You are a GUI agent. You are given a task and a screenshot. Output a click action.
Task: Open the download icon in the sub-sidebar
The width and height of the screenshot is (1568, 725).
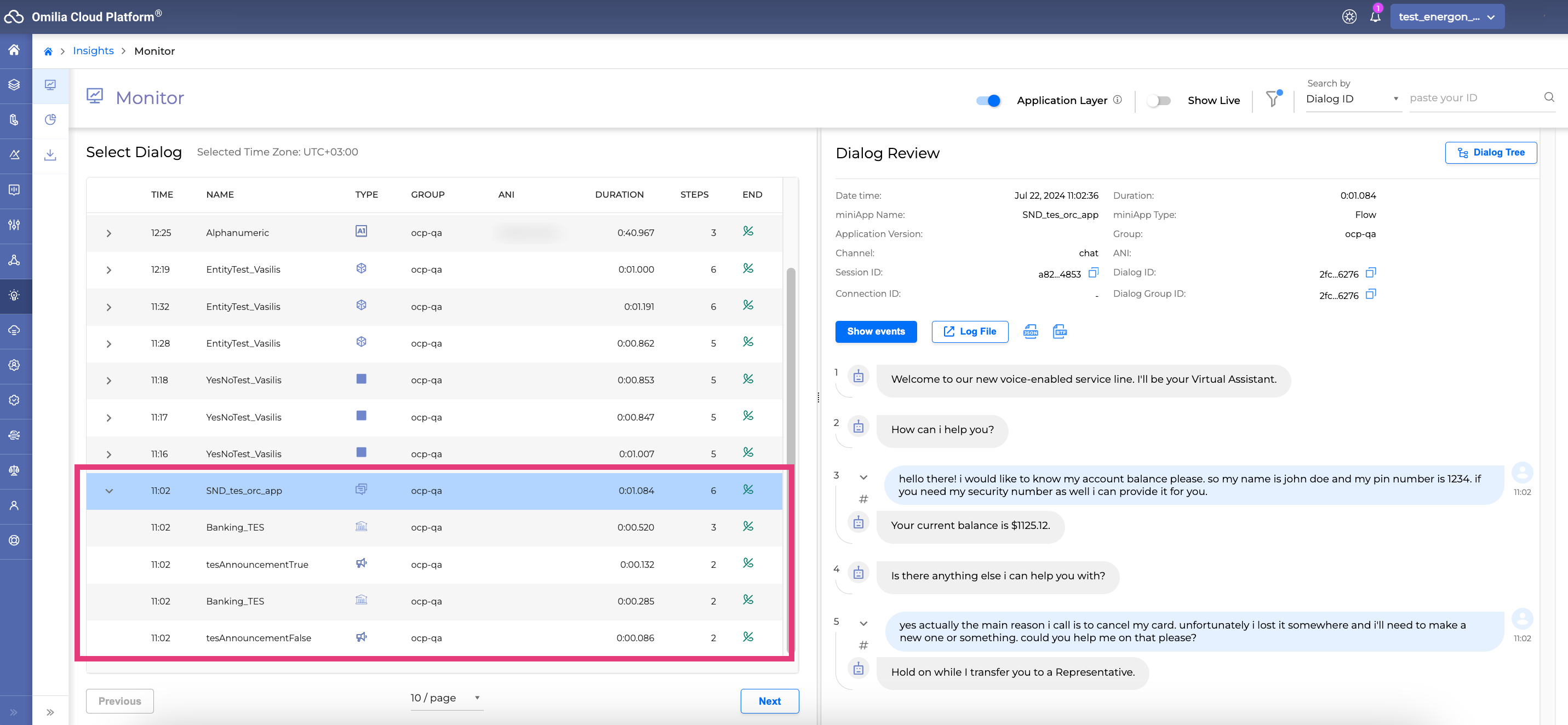point(50,155)
